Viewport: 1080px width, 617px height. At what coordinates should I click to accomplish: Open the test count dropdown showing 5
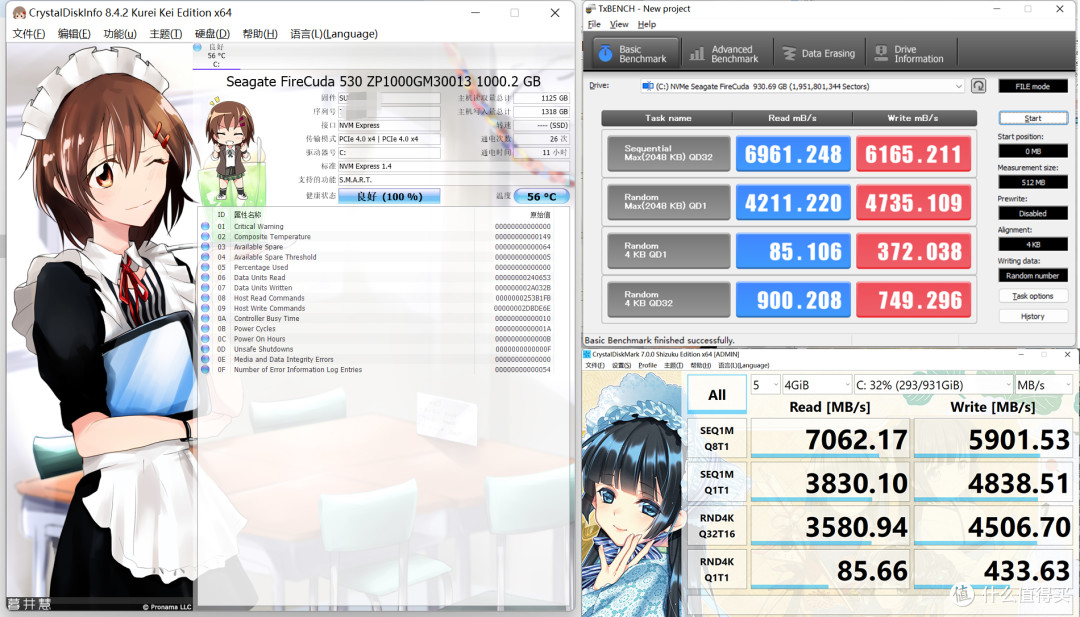click(765, 385)
